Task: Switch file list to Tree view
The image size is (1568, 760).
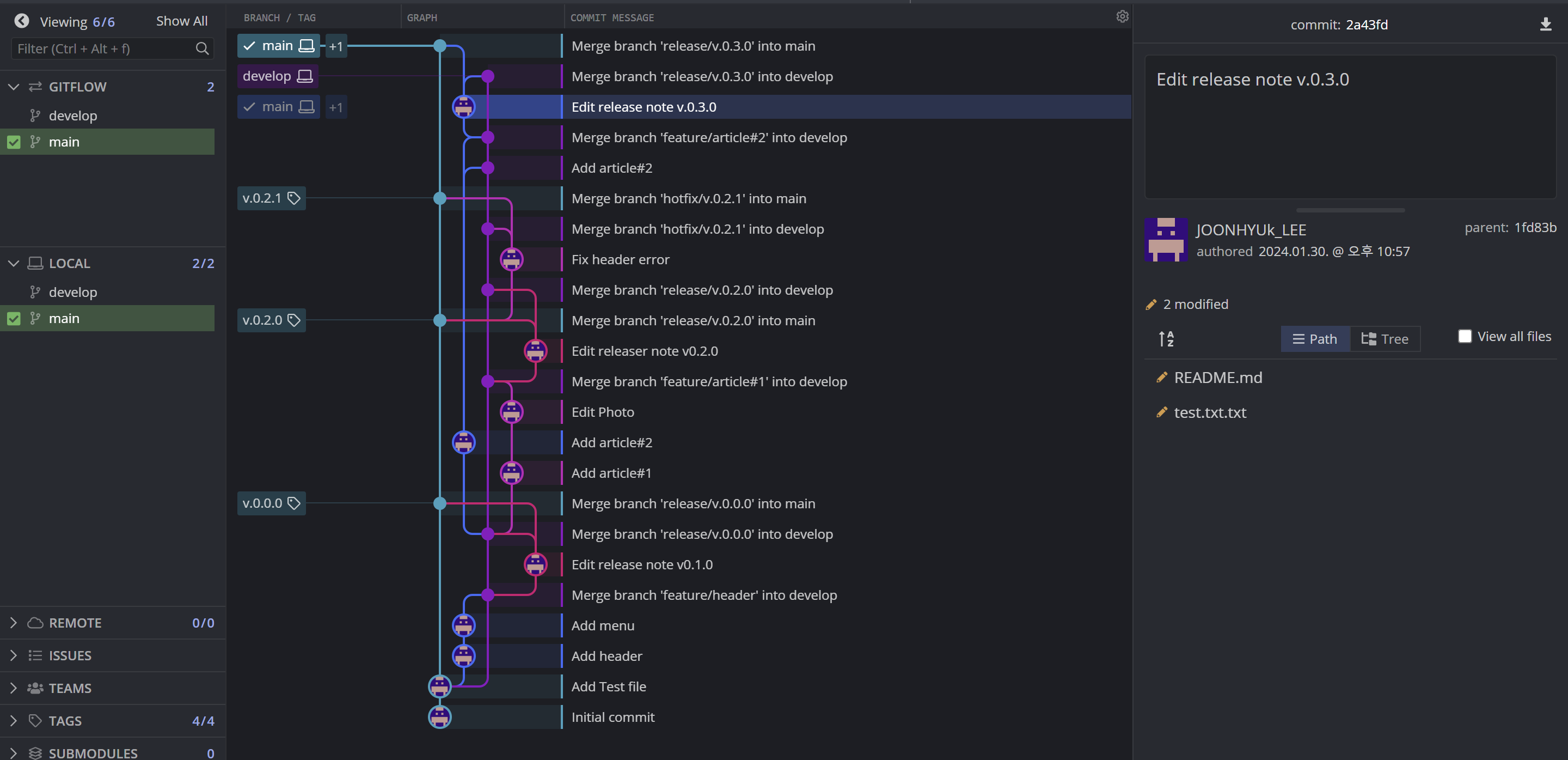Action: point(1385,339)
